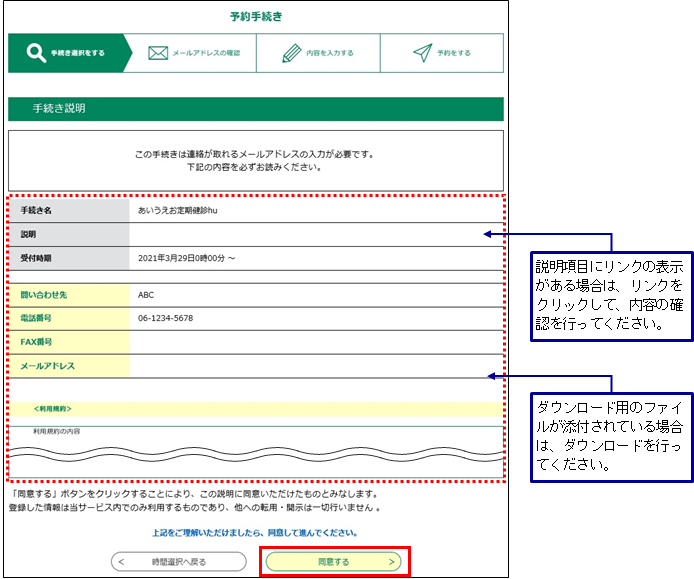Click the procedure name あいうえお定期健診hu
This screenshot has width=694, height=579.
coord(180,211)
